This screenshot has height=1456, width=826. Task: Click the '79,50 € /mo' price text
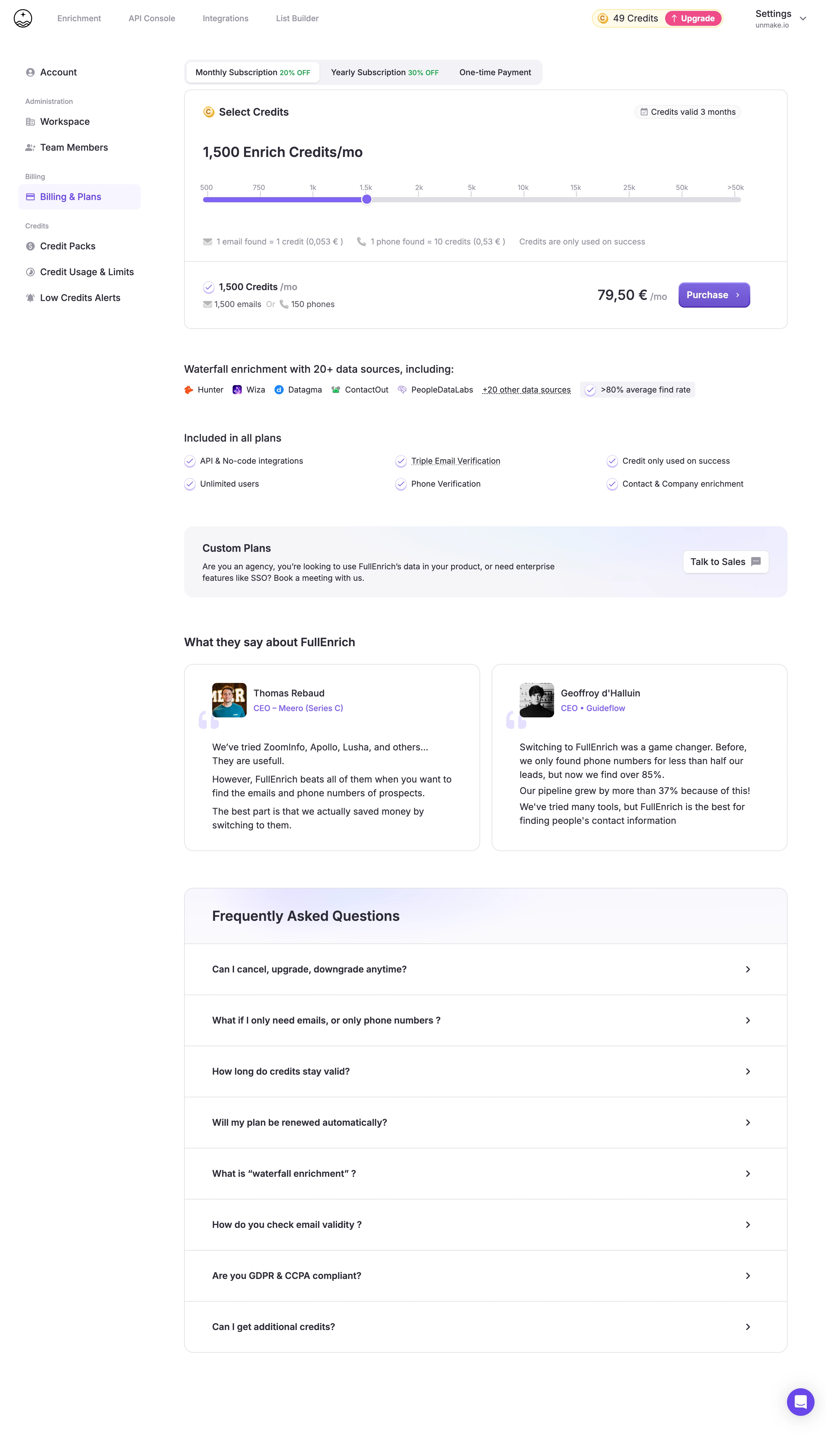[x=632, y=296]
